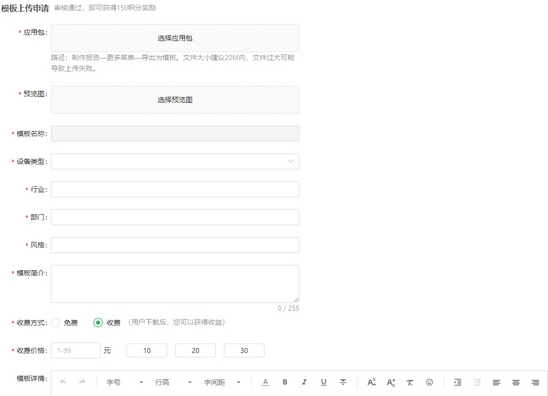
Task: Apply superscript formatting
Action: (372, 382)
